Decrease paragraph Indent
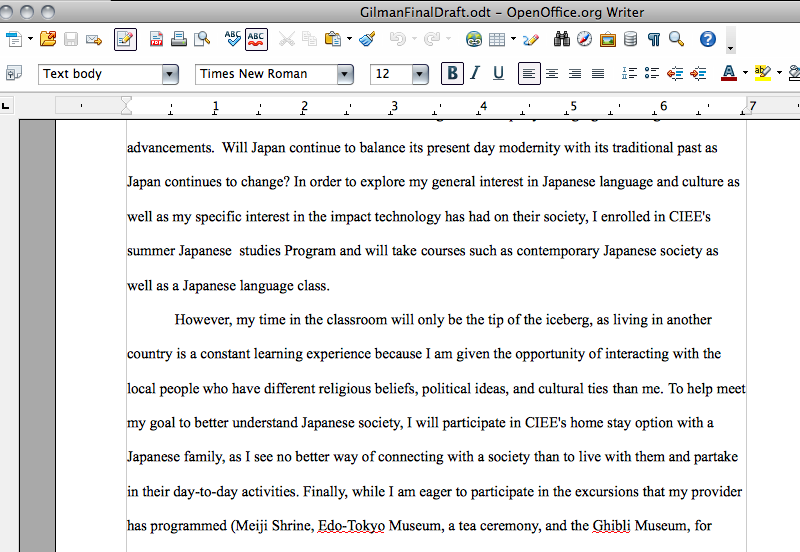 pos(675,74)
